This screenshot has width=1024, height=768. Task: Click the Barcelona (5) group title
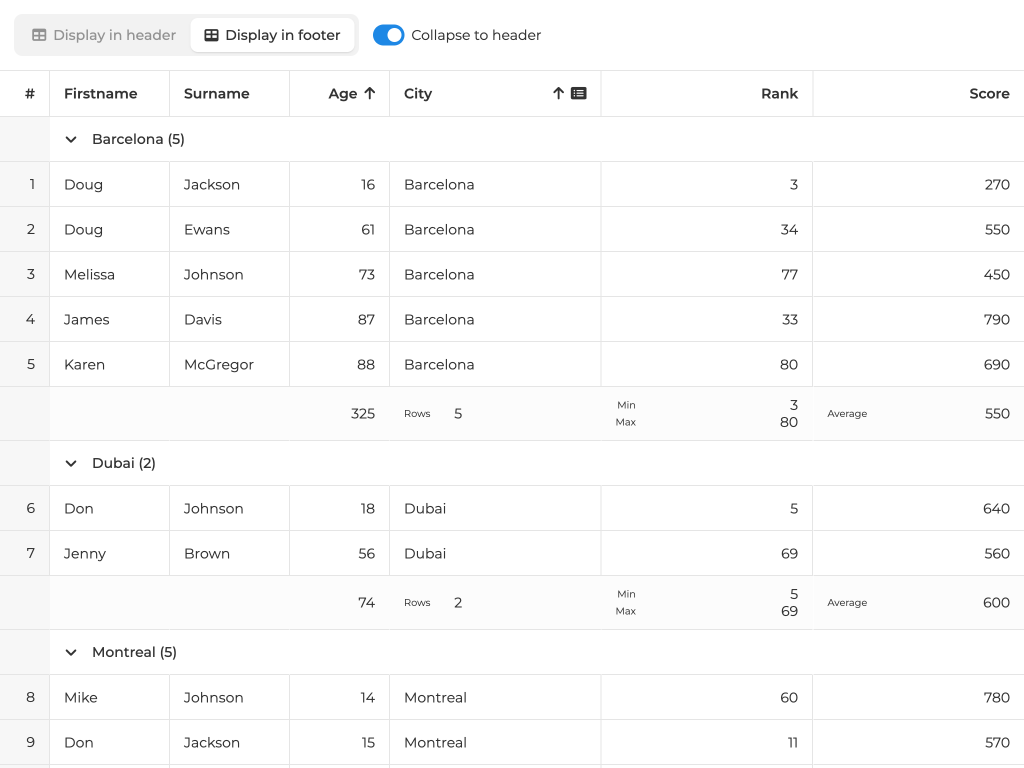point(138,139)
